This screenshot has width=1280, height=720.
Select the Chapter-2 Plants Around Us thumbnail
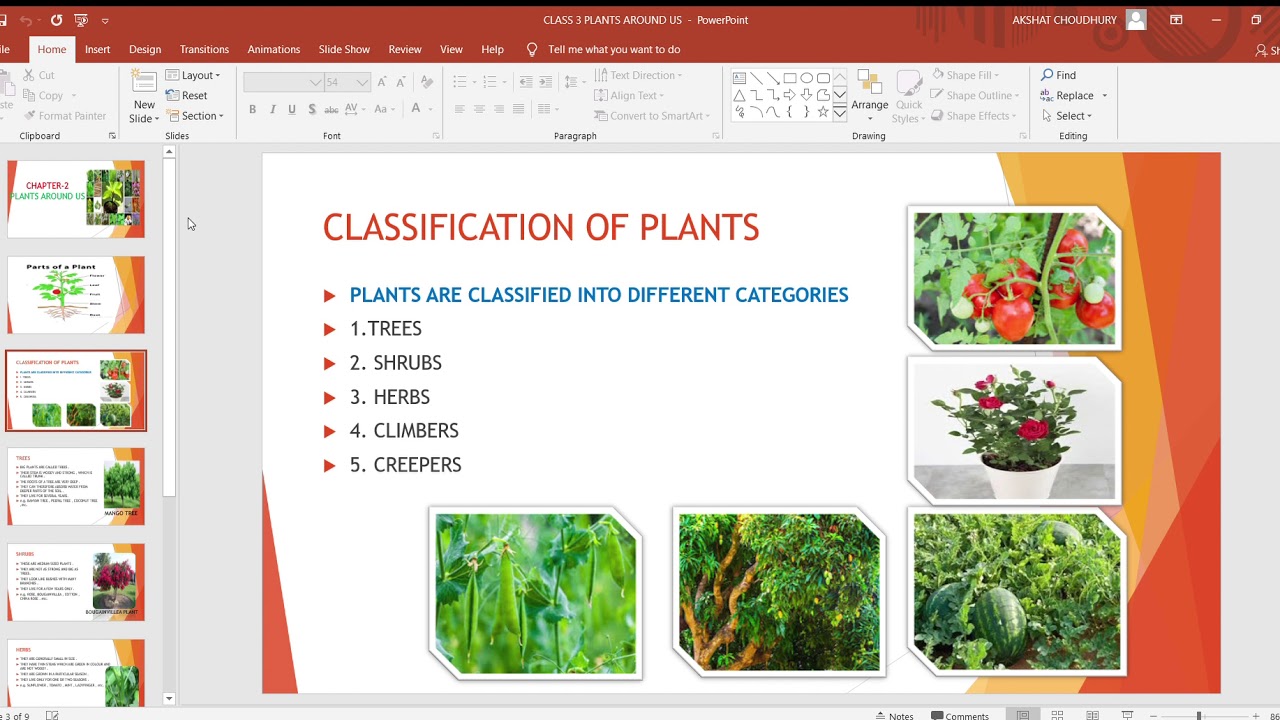pos(76,199)
